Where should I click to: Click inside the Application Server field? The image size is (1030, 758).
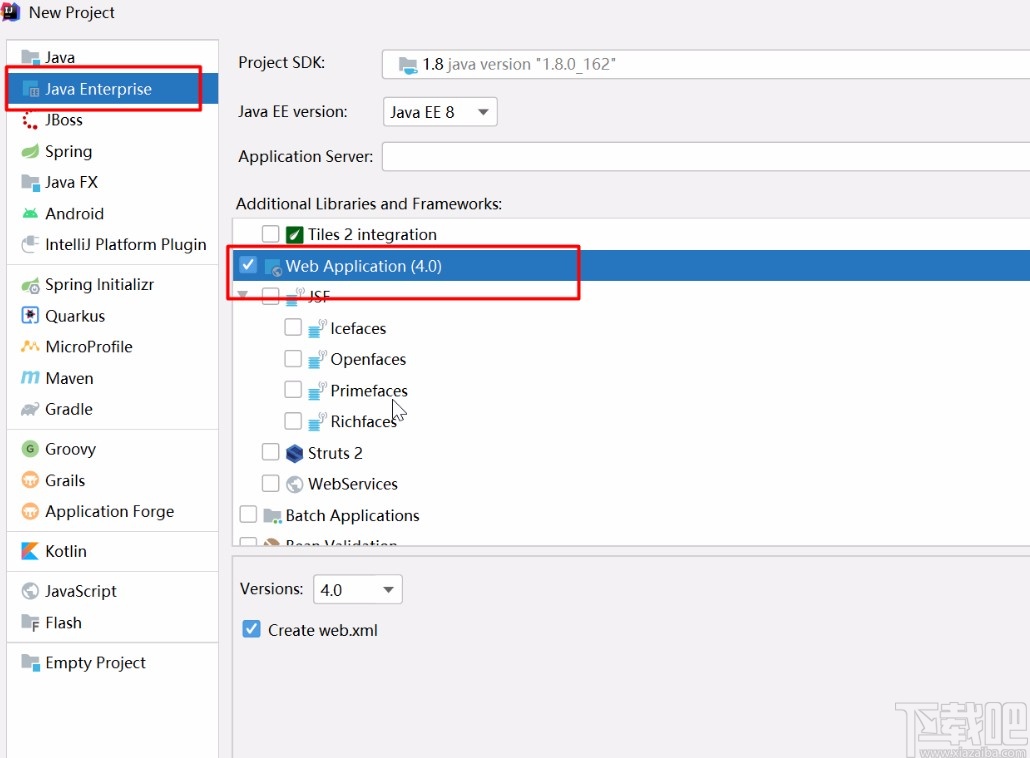coord(700,156)
